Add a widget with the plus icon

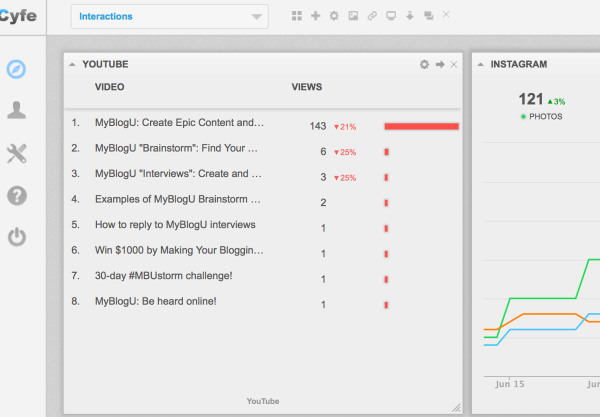click(315, 16)
